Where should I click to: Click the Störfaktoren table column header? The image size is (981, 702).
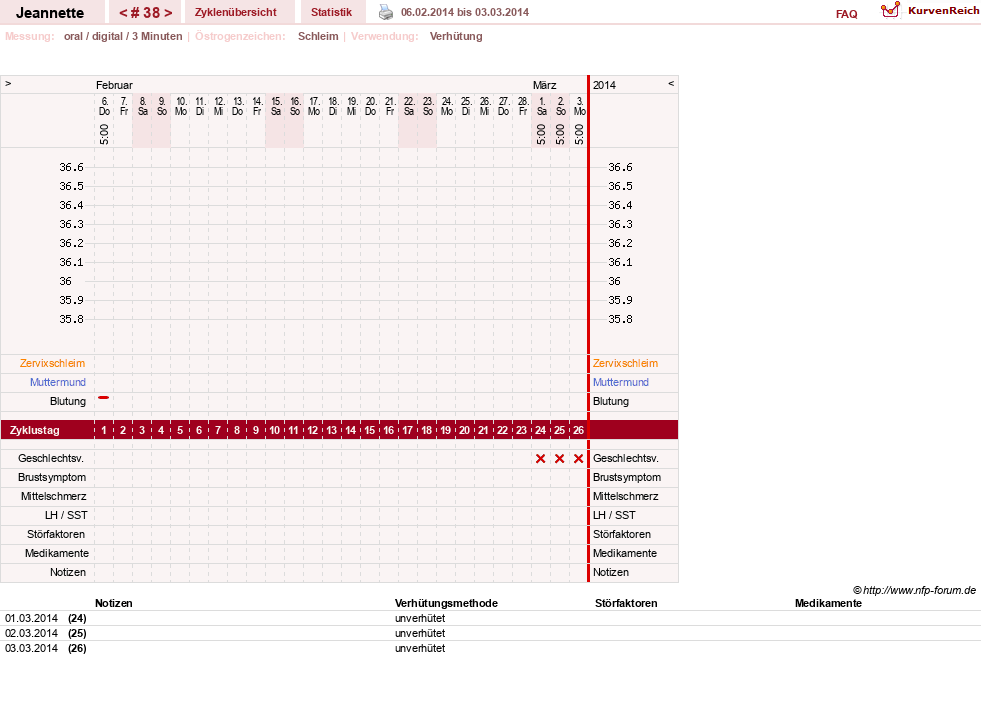point(626,603)
